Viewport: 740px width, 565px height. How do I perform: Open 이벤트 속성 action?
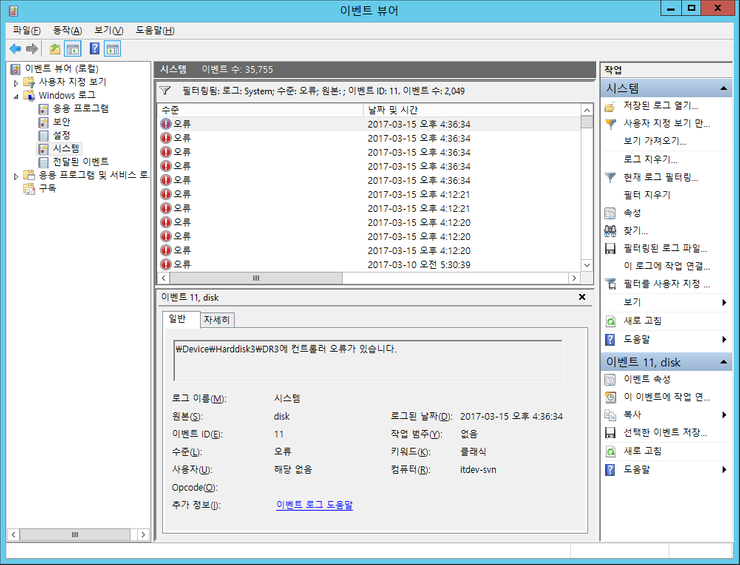[647, 379]
